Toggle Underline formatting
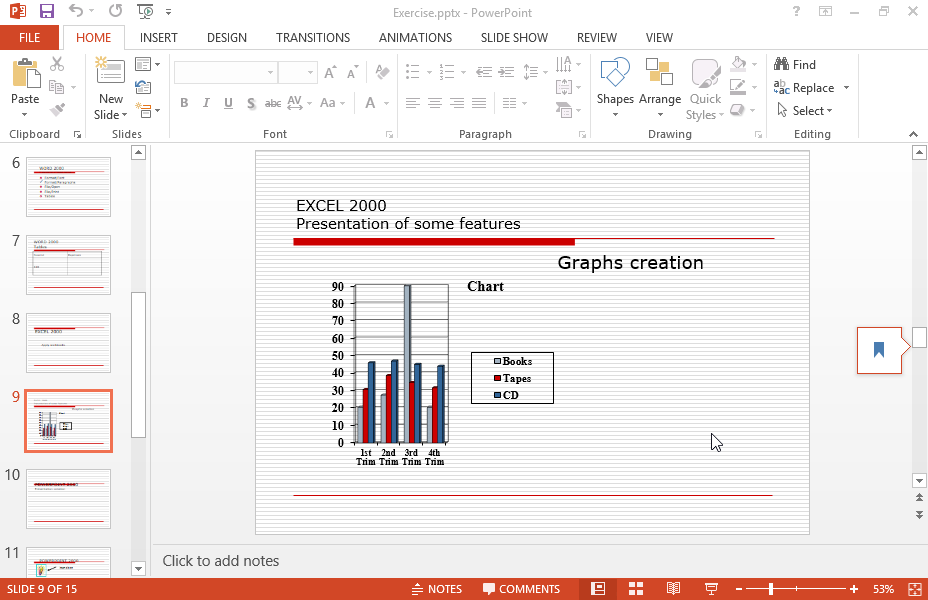This screenshot has height=600, width=928. (228, 103)
